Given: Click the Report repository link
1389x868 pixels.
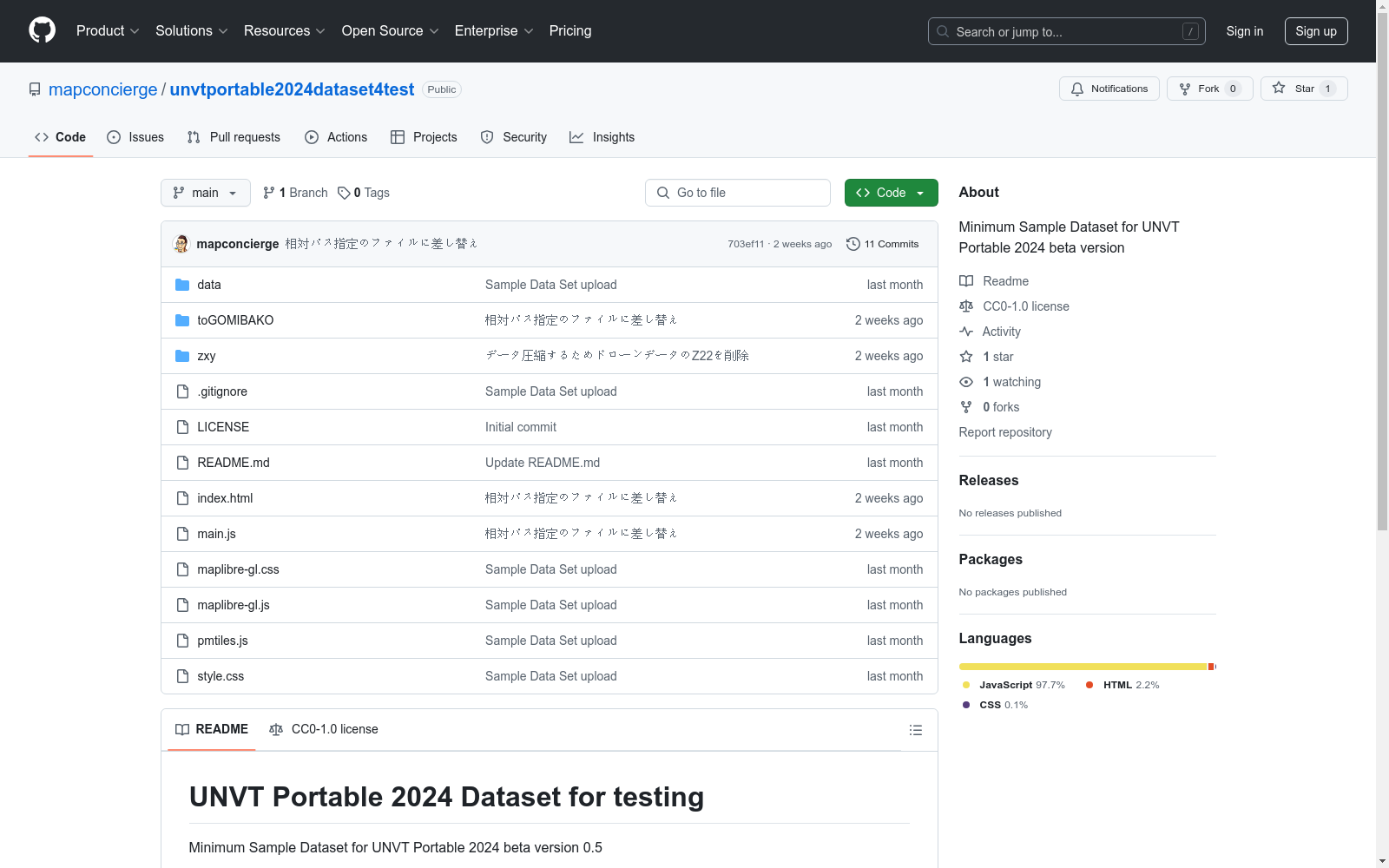Looking at the screenshot, I should point(1005,432).
